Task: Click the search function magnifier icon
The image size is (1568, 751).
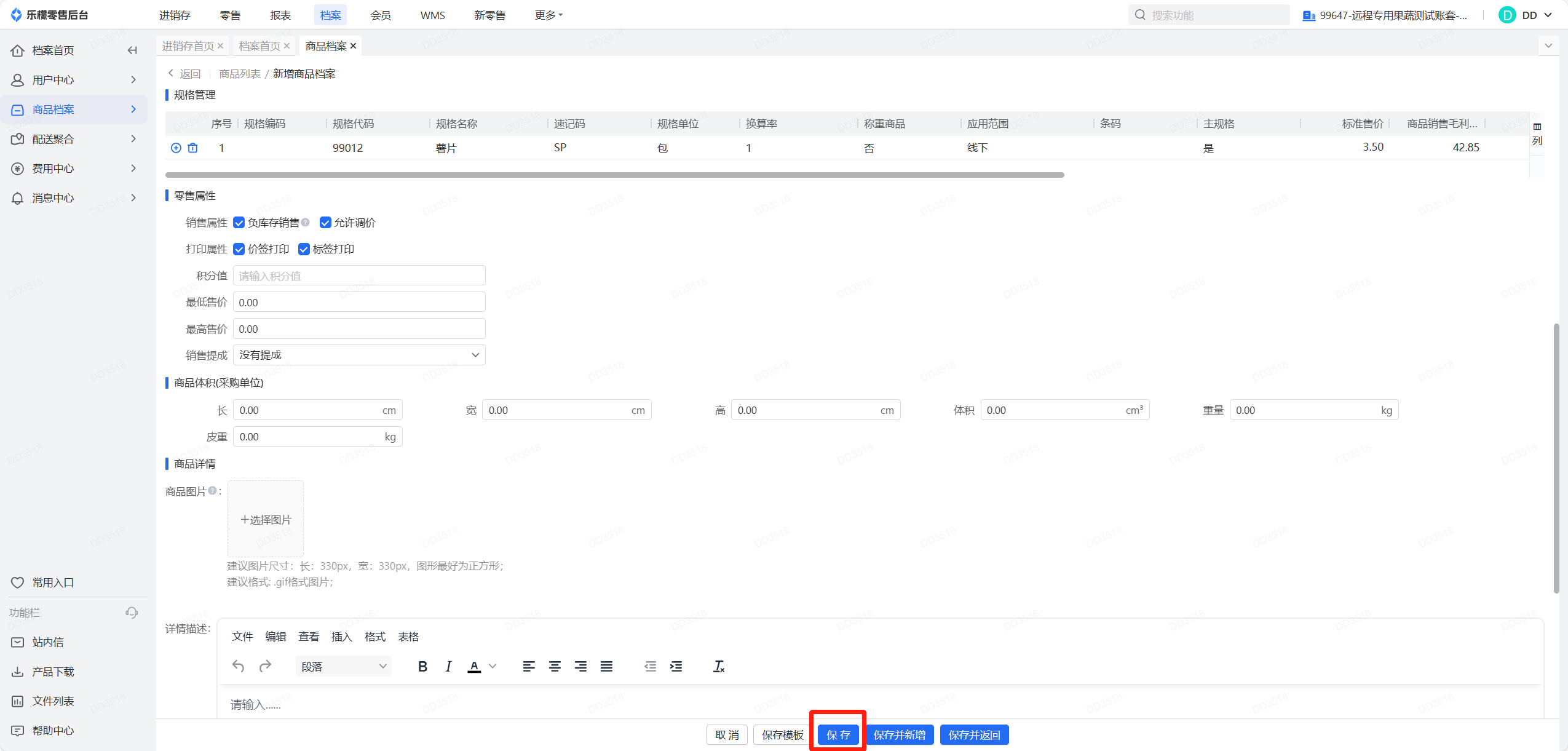Action: (1140, 15)
